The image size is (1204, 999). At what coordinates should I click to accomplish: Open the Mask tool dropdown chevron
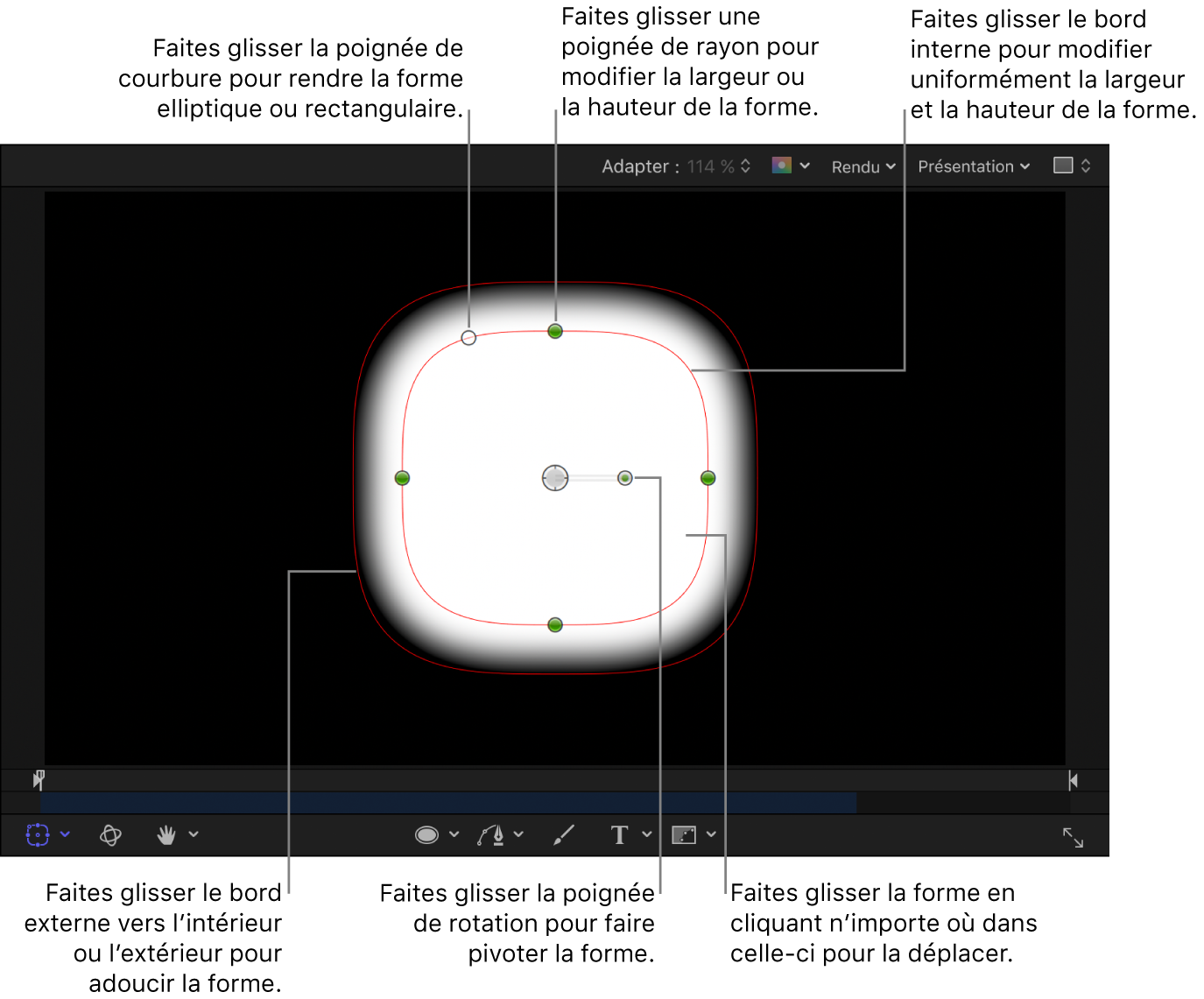coord(712,834)
